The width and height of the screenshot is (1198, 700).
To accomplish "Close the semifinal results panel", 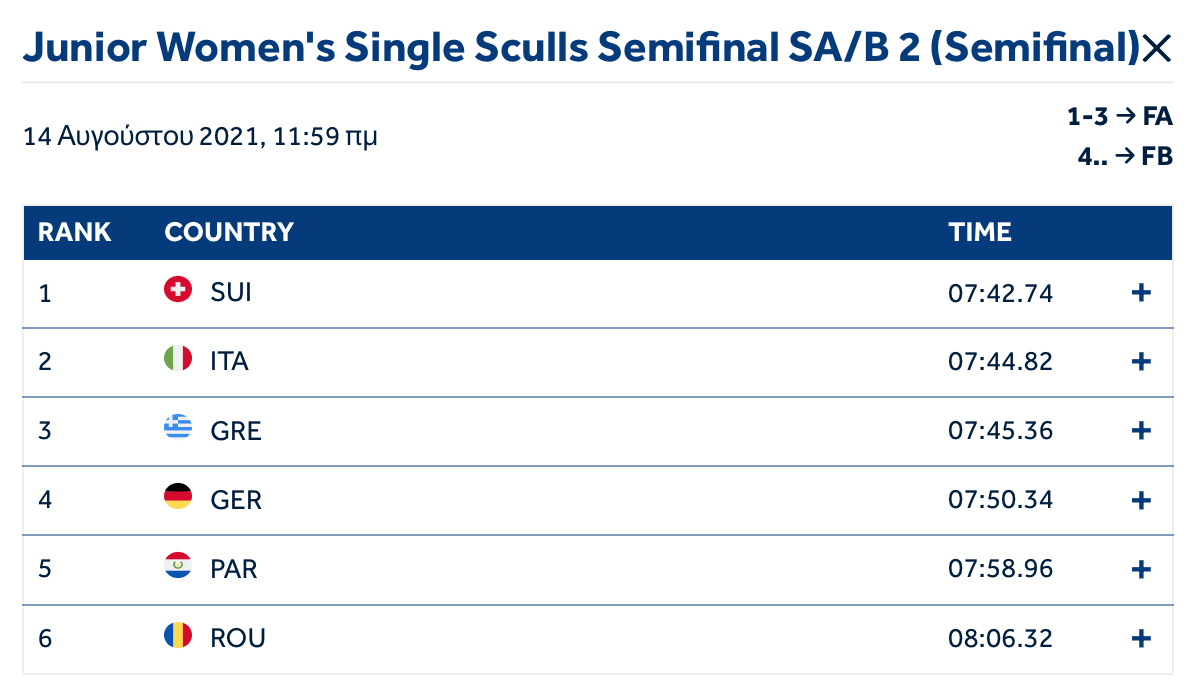I will (1156, 48).
